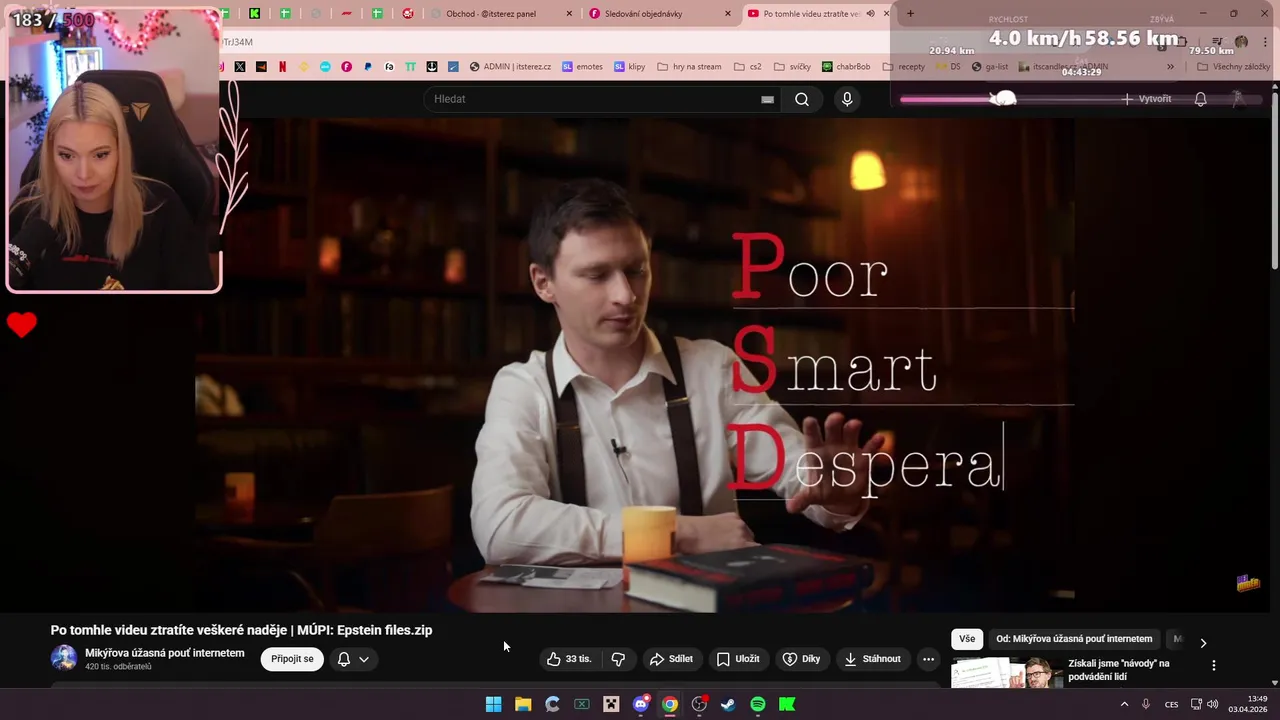The image size is (1280, 720).
Task: Click 'Uložit' save button
Action: 738,659
